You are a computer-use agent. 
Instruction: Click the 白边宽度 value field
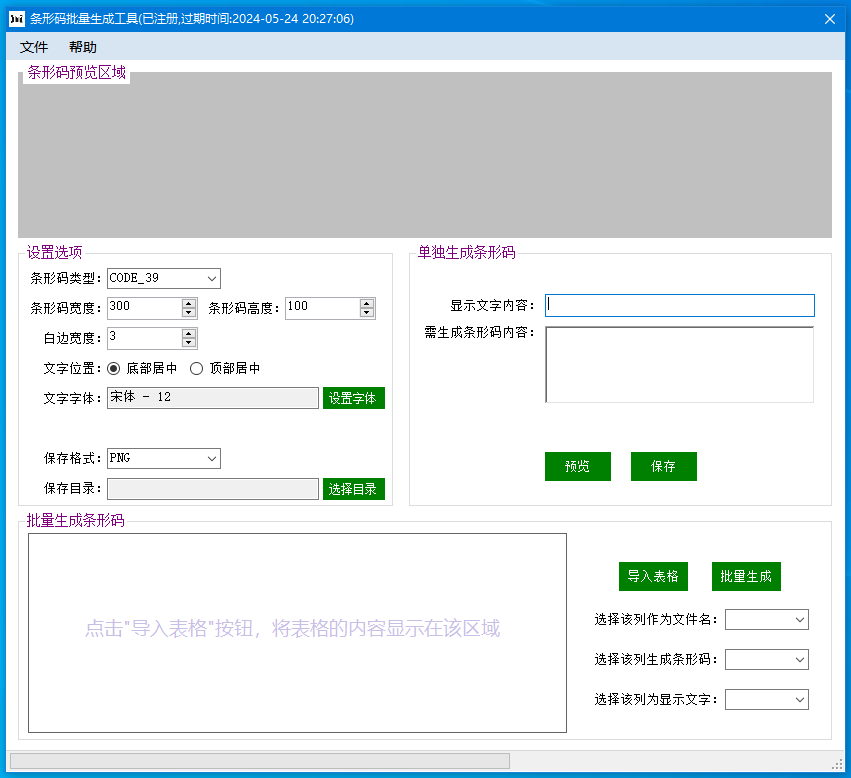144,338
